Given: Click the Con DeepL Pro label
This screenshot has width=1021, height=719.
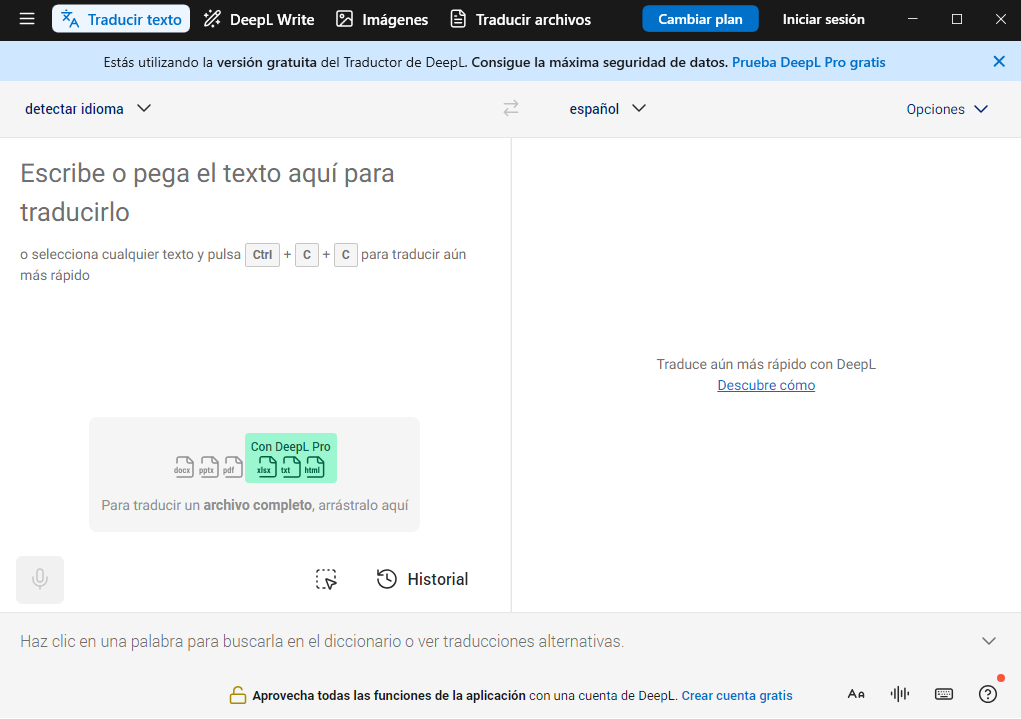Looking at the screenshot, I should click(290, 447).
